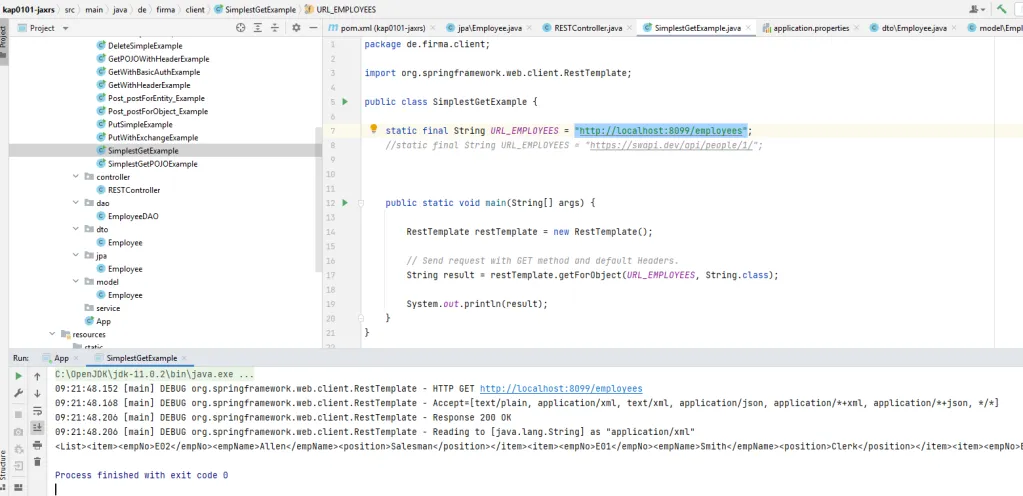Viewport: 1023px width, 496px height.
Task: Collapse the controller package folder
Action: coord(76,177)
